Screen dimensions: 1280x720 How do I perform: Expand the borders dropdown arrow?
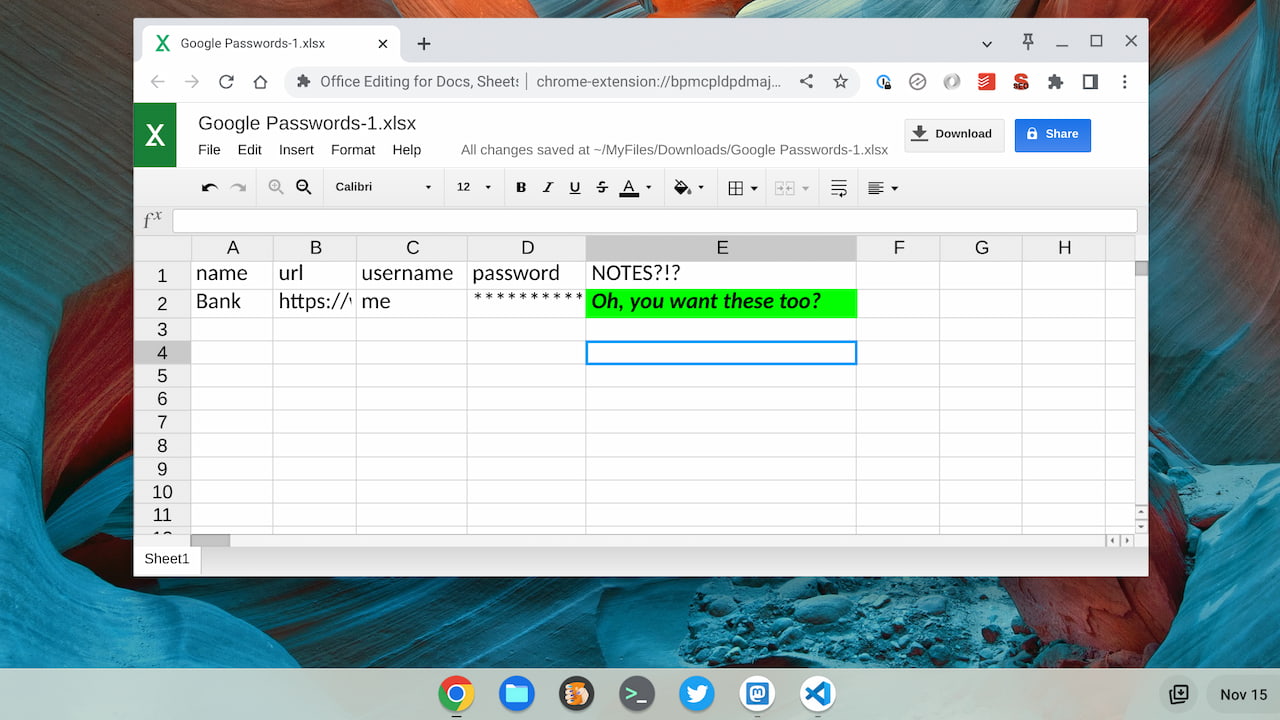click(754, 188)
